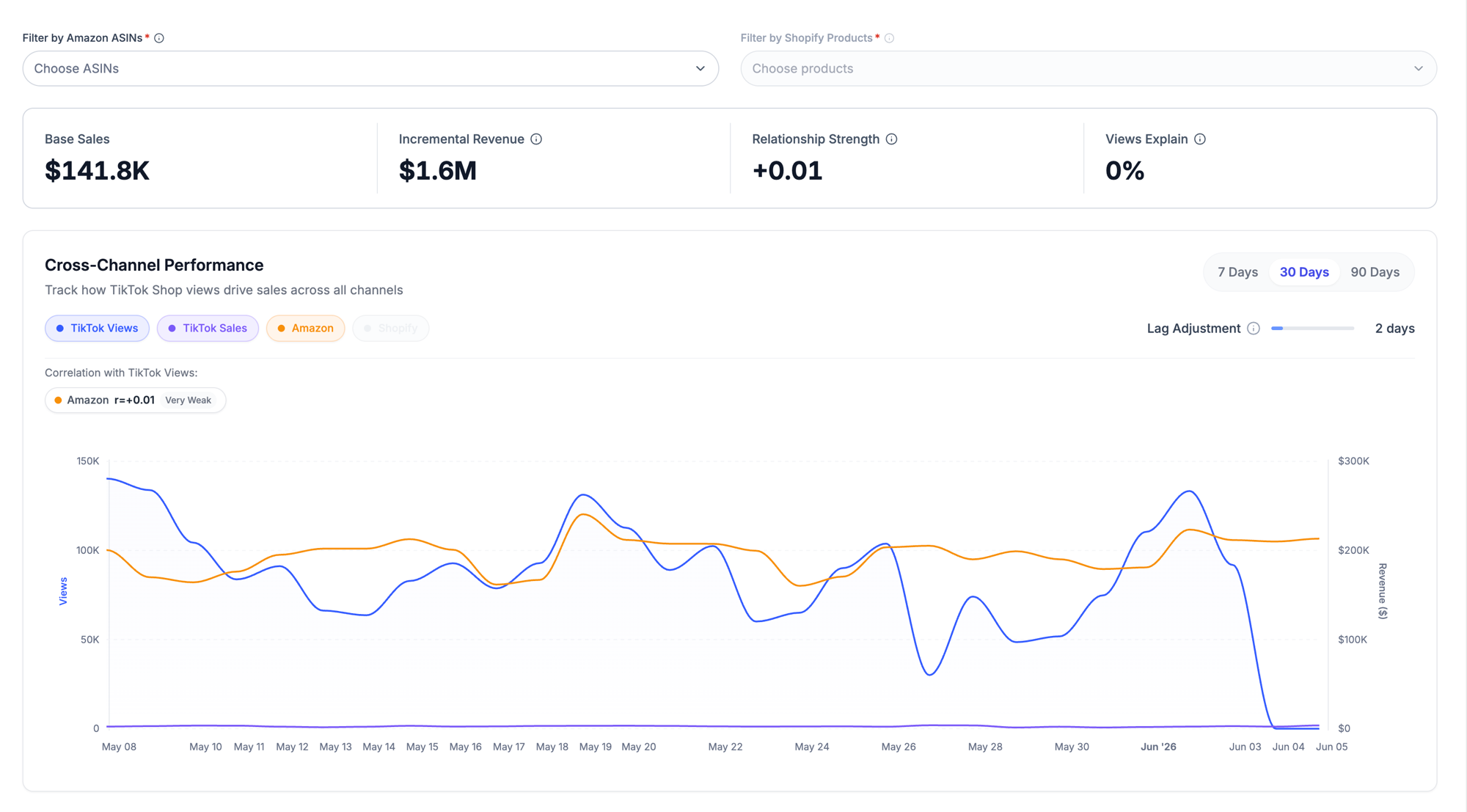
Task: Adjust the Lag Adjustment slider
Action: click(1312, 329)
